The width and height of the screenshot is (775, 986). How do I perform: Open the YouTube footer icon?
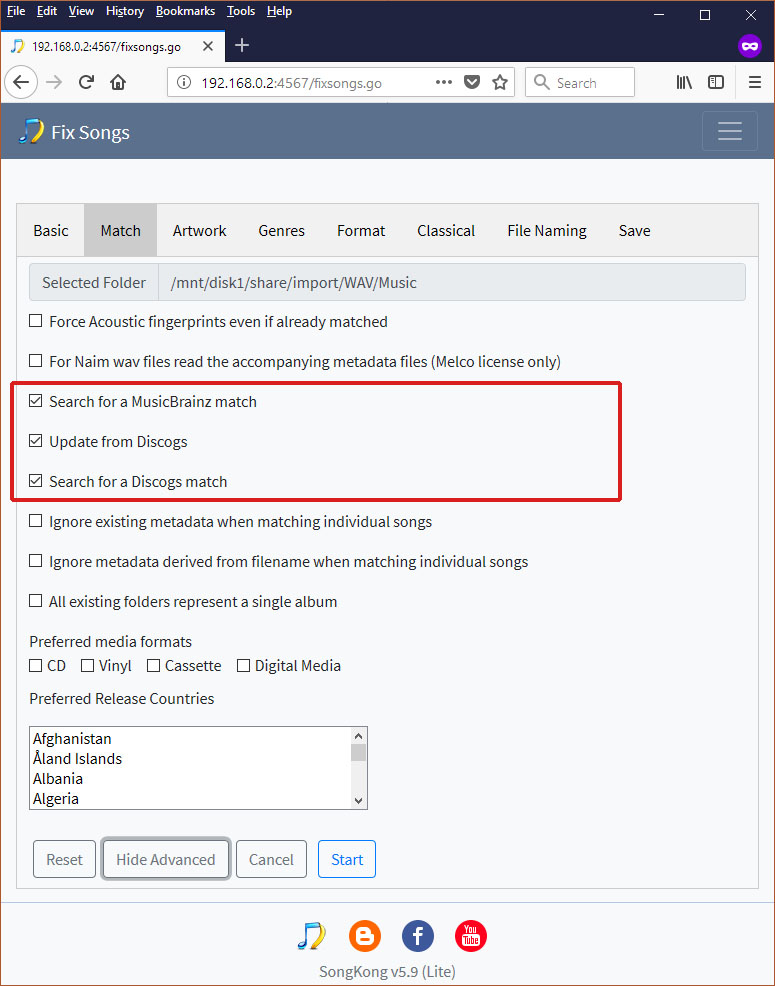tap(471, 936)
